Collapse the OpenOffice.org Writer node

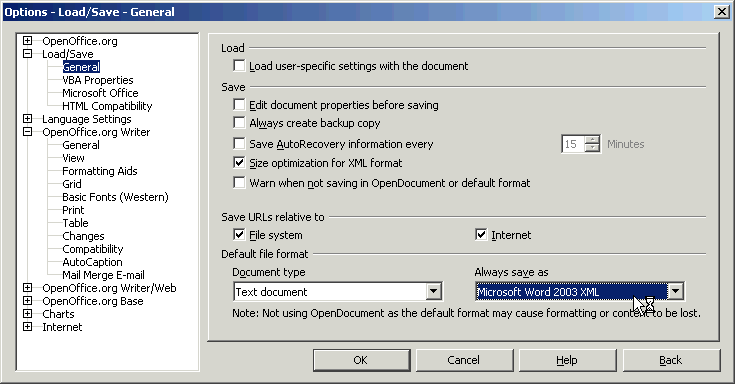28,132
